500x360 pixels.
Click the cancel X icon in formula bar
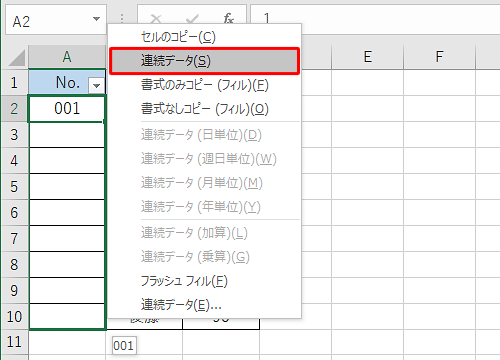pos(156,19)
